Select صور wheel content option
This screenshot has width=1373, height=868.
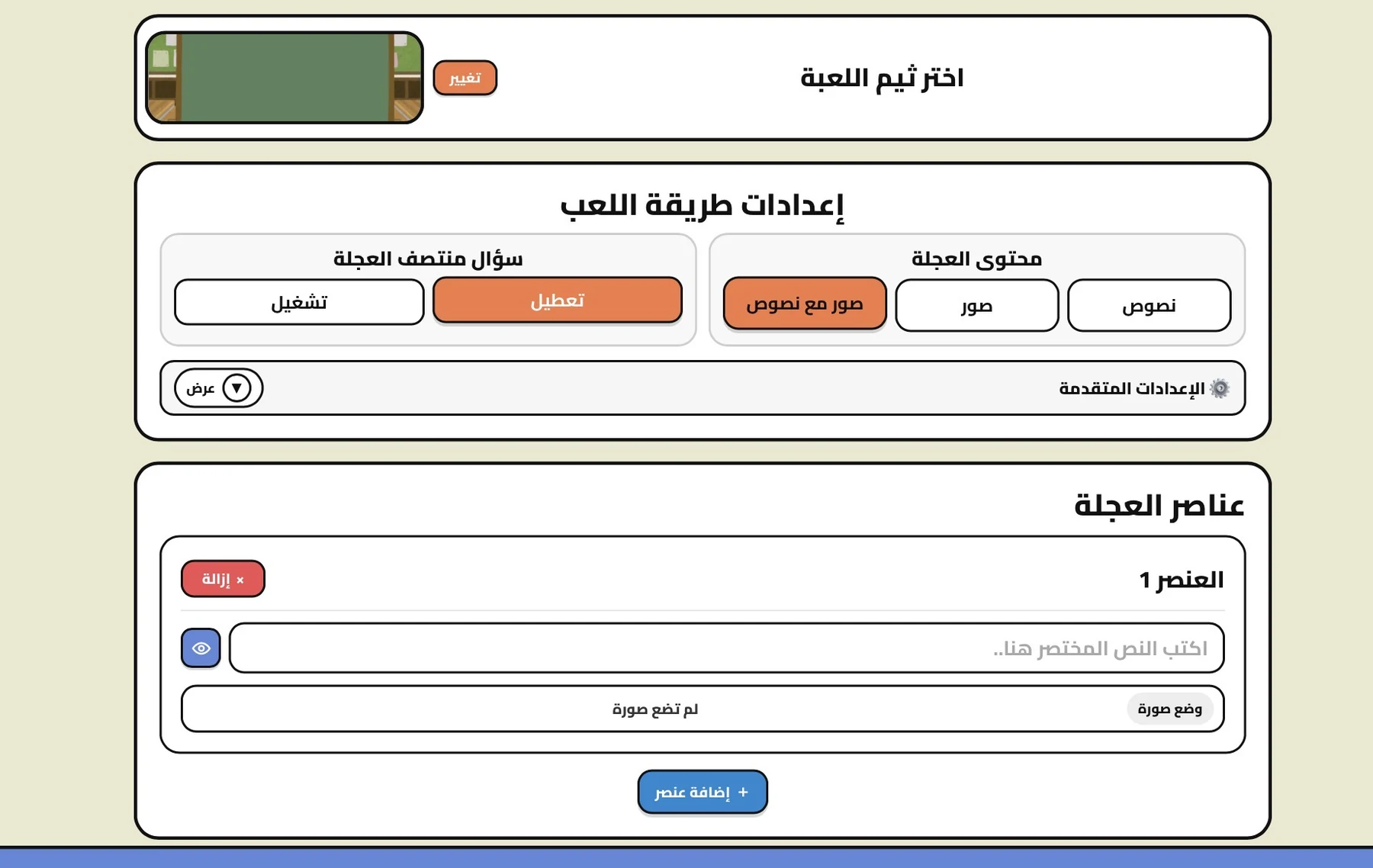click(976, 306)
